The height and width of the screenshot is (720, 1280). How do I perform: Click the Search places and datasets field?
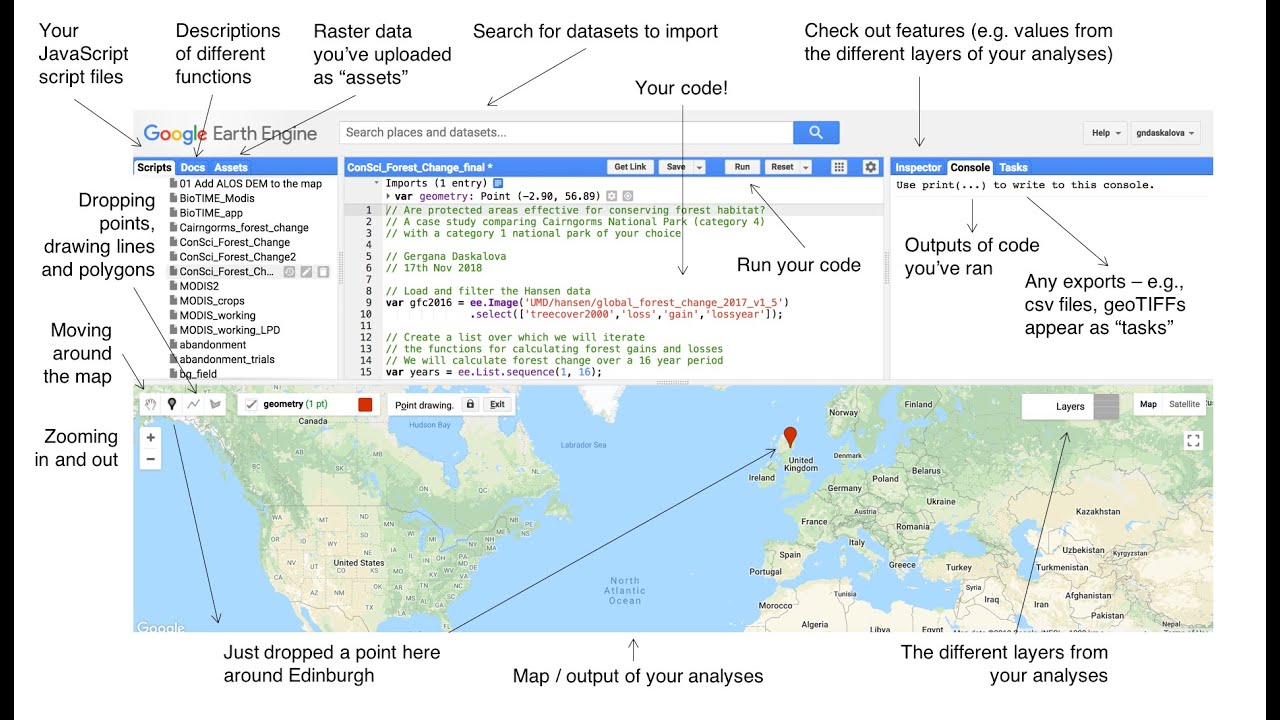(567, 132)
